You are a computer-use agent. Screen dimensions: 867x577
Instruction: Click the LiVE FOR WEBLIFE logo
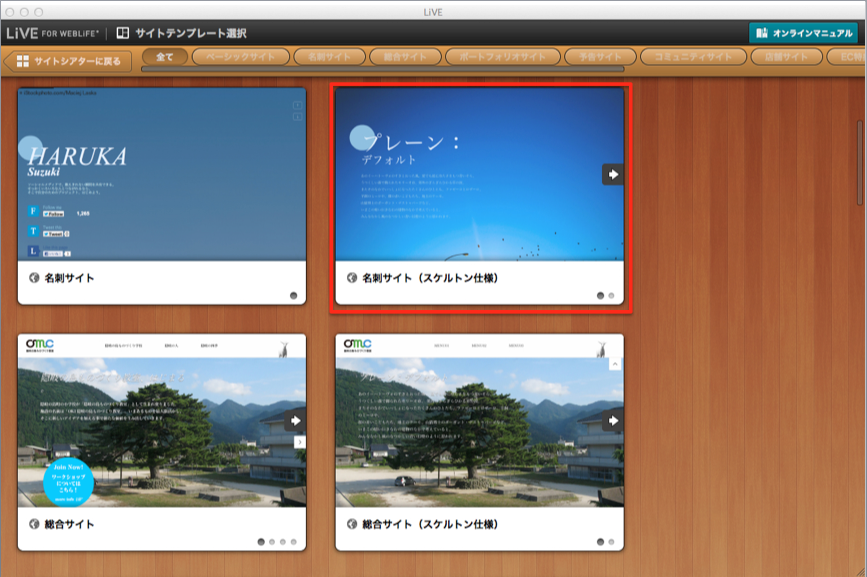click(53, 33)
